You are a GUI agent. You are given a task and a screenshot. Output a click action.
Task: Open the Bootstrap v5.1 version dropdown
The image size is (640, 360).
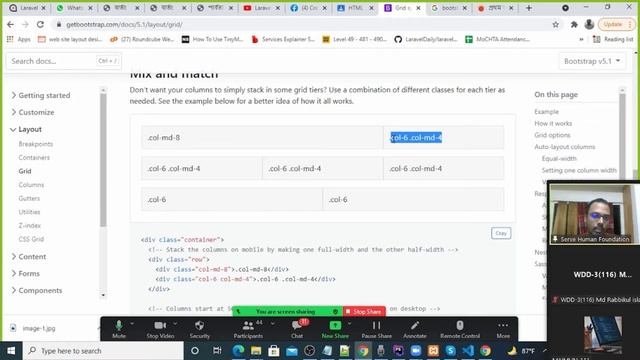[x=592, y=61]
